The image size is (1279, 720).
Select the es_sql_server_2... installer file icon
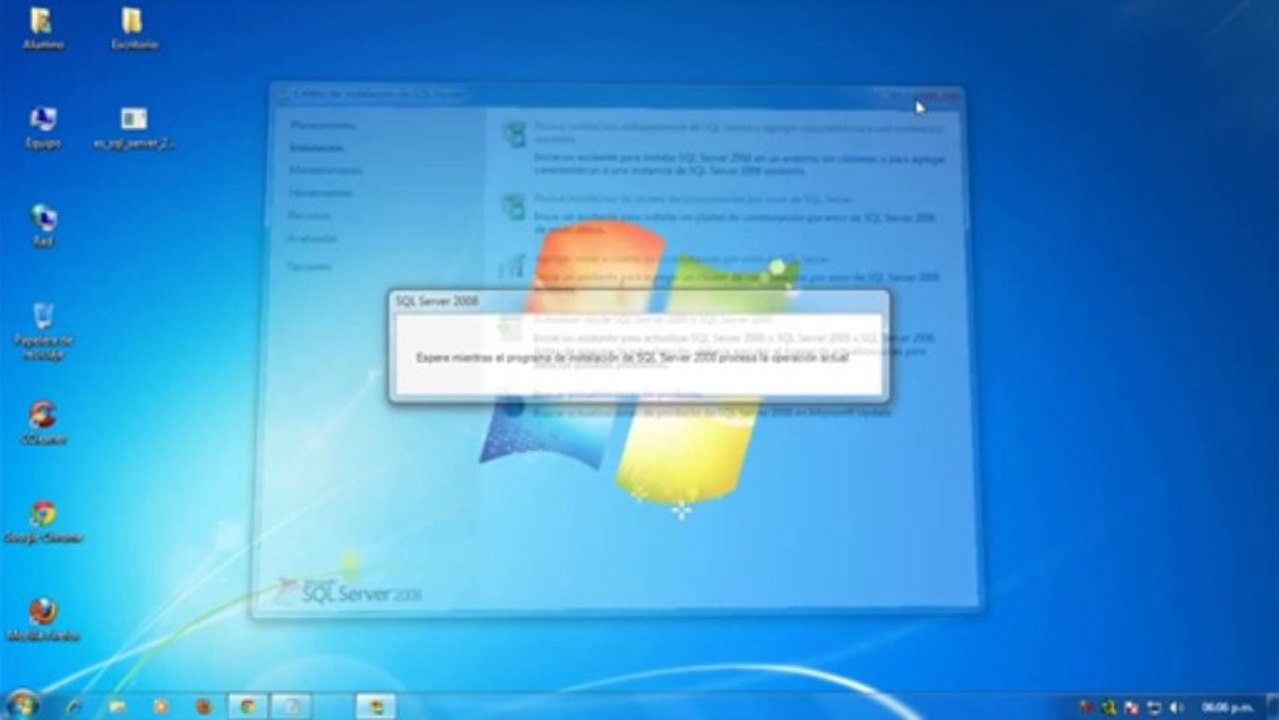pos(134,128)
